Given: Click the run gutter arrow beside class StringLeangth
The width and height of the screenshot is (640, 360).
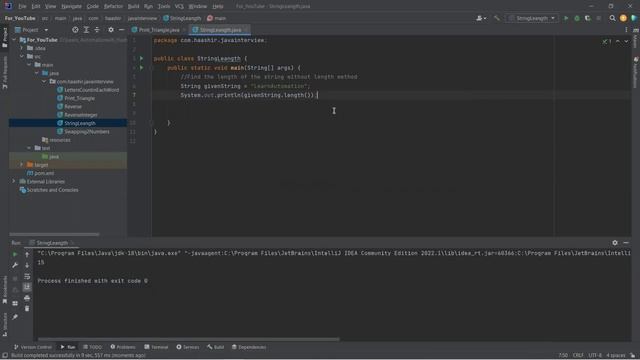Looking at the screenshot, I should click(x=142, y=58).
